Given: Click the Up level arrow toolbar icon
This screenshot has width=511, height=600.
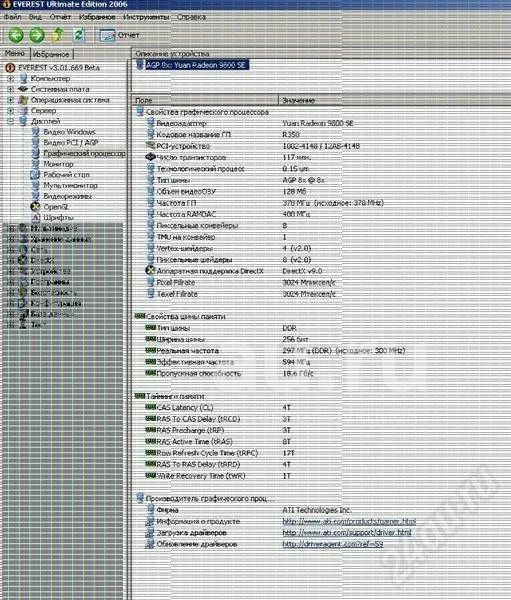Looking at the screenshot, I should click(58, 35).
